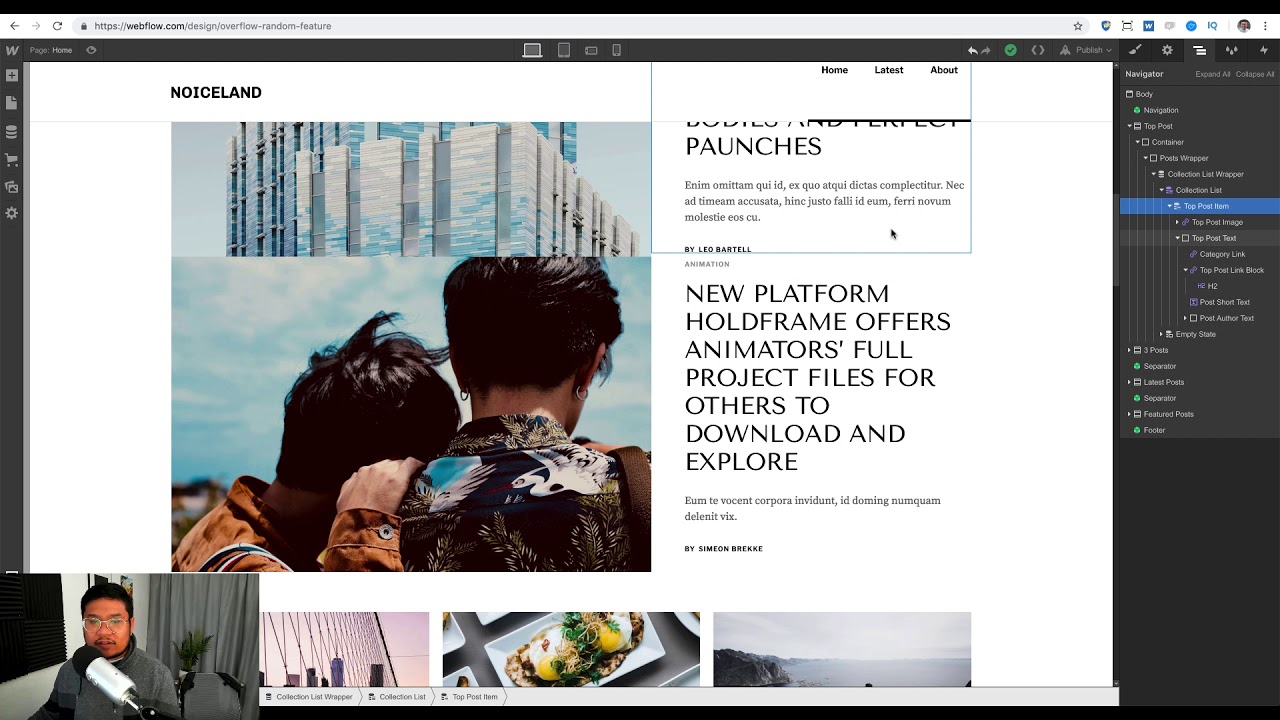Switch to the Interactions lightning tab
The width and height of the screenshot is (1280, 720).
click(1263, 50)
